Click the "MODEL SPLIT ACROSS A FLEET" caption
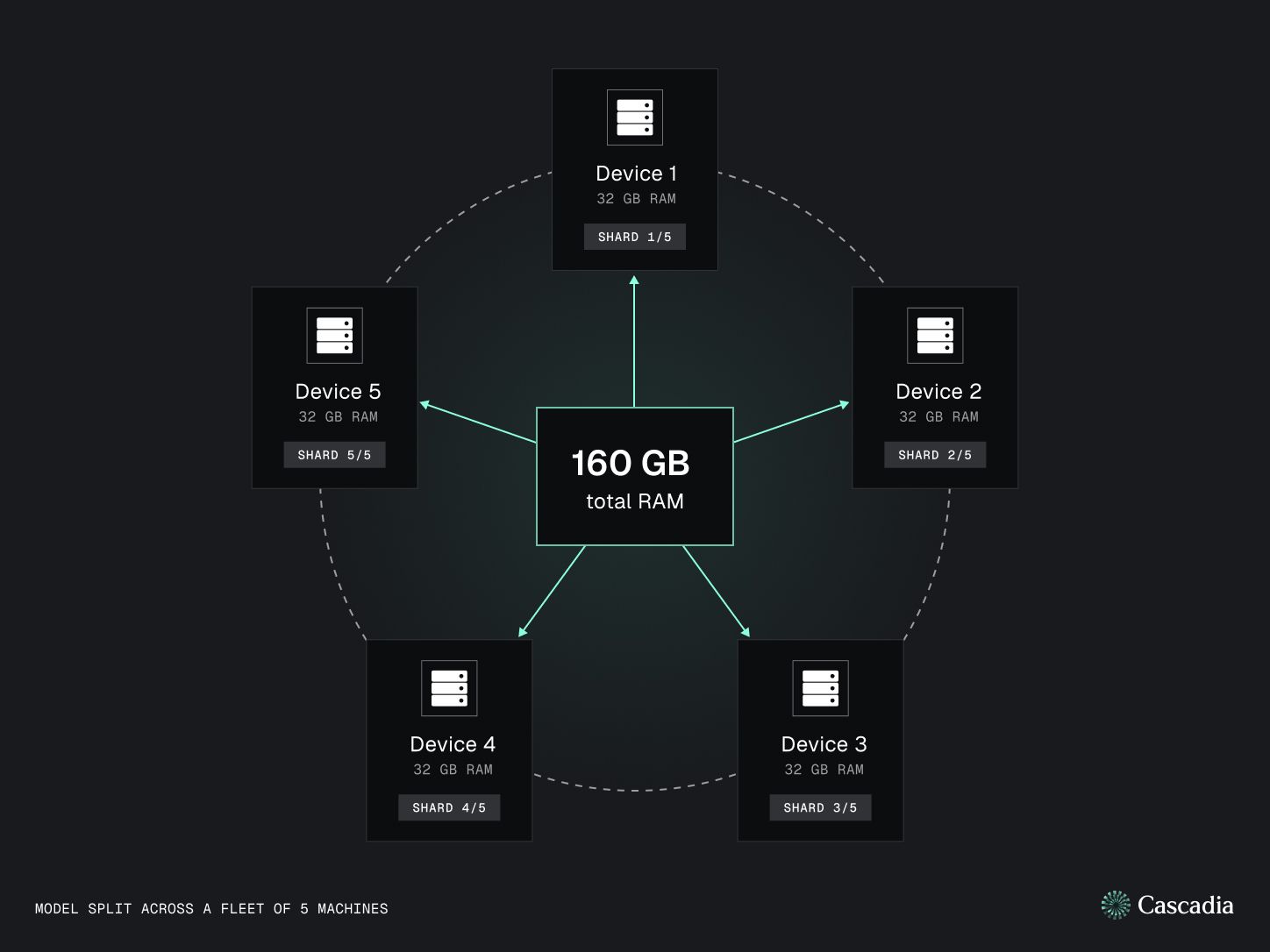 211,909
